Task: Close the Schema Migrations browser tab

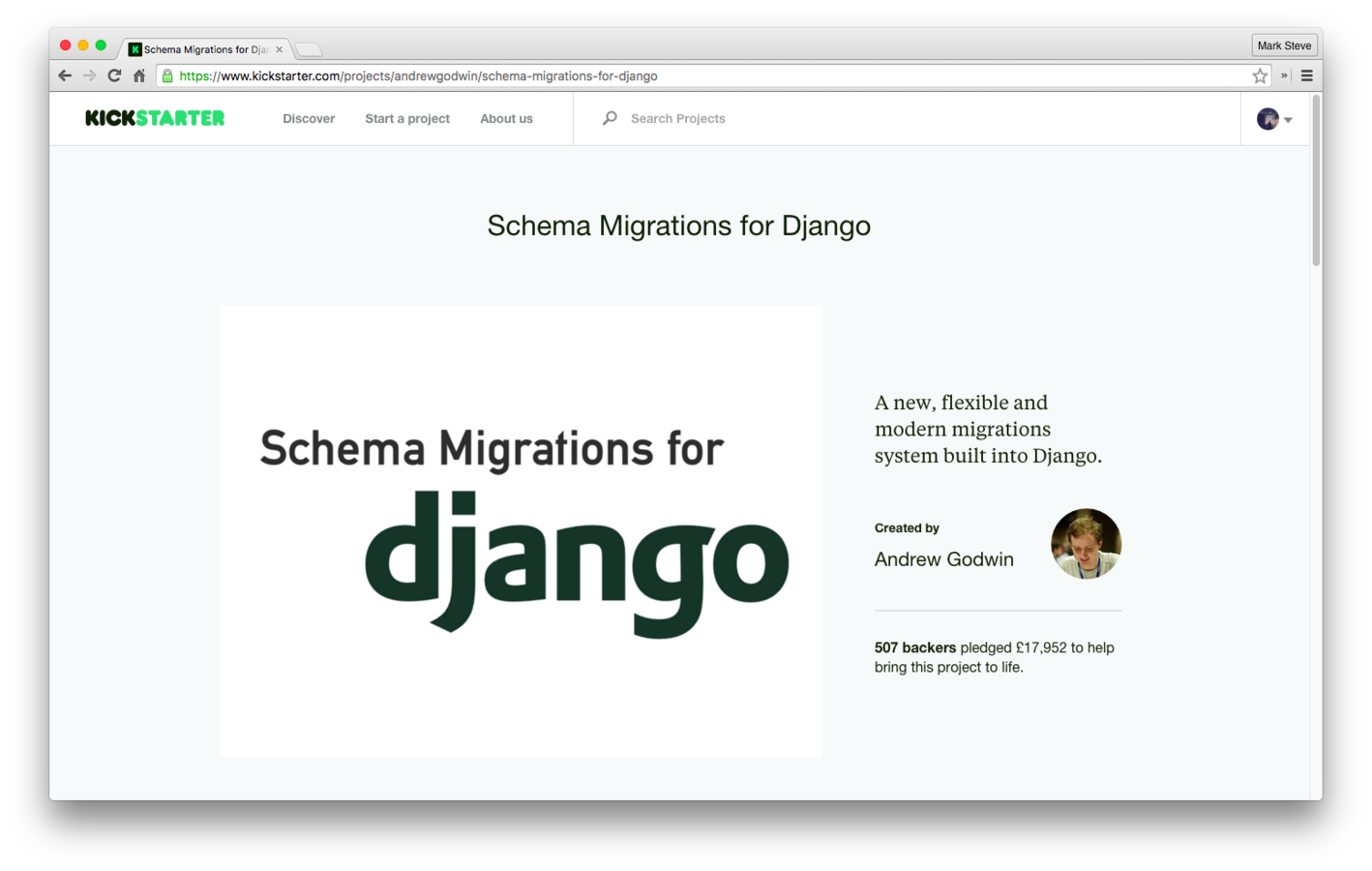Action: click(x=280, y=49)
